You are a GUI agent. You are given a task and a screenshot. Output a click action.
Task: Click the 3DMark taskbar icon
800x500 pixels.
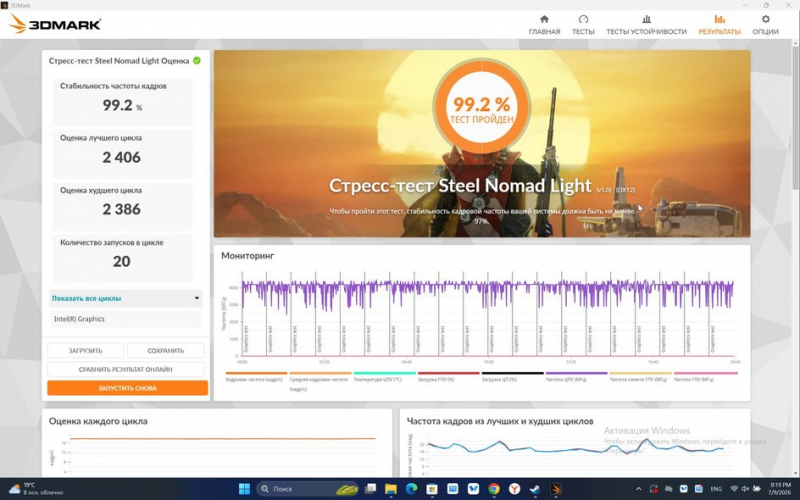click(x=555, y=489)
